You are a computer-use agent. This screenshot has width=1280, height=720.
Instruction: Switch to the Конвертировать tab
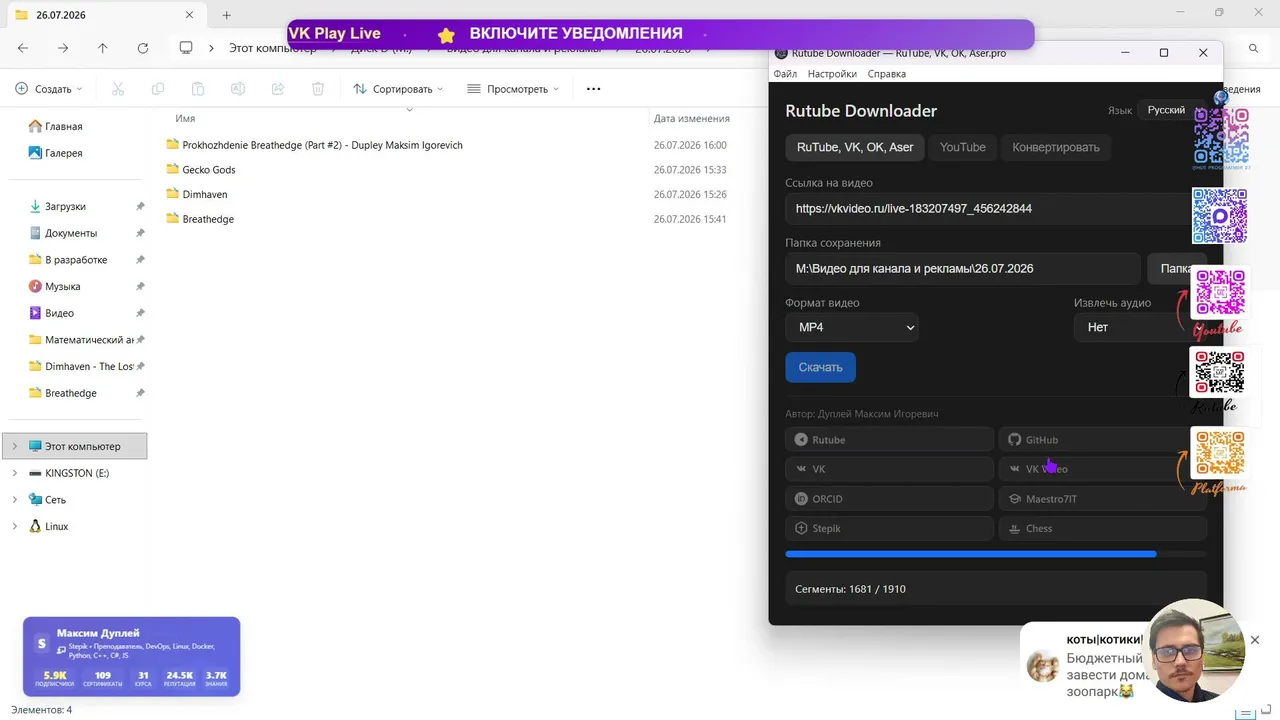tap(1056, 147)
